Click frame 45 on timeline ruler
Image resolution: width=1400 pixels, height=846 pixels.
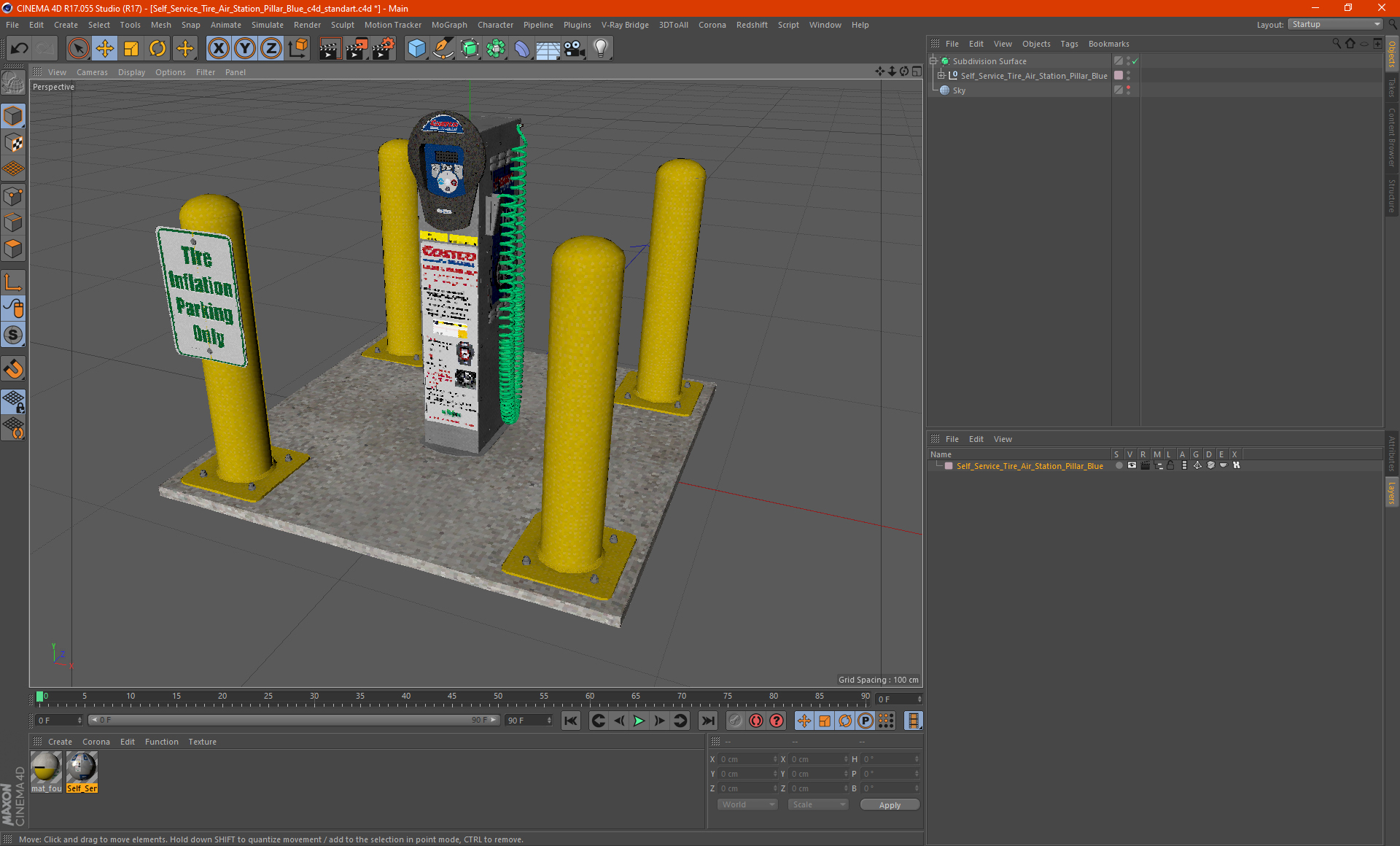click(x=452, y=696)
